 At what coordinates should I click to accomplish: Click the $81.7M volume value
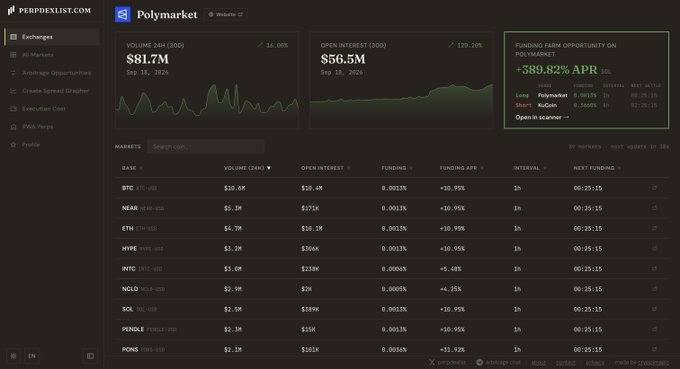point(147,59)
